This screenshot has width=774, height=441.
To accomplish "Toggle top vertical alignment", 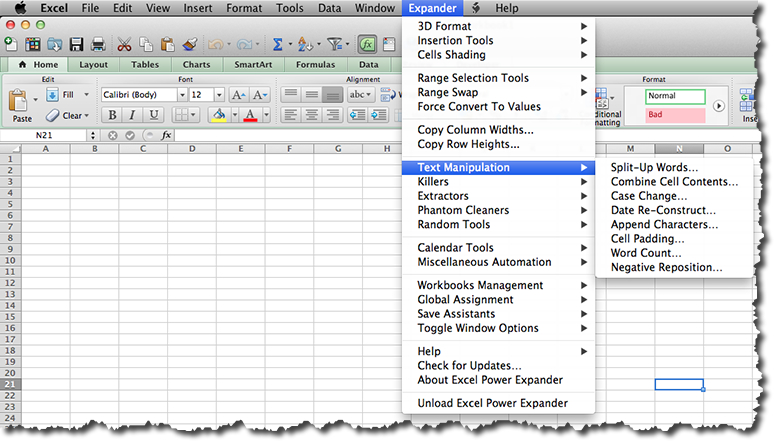I will coord(291,94).
